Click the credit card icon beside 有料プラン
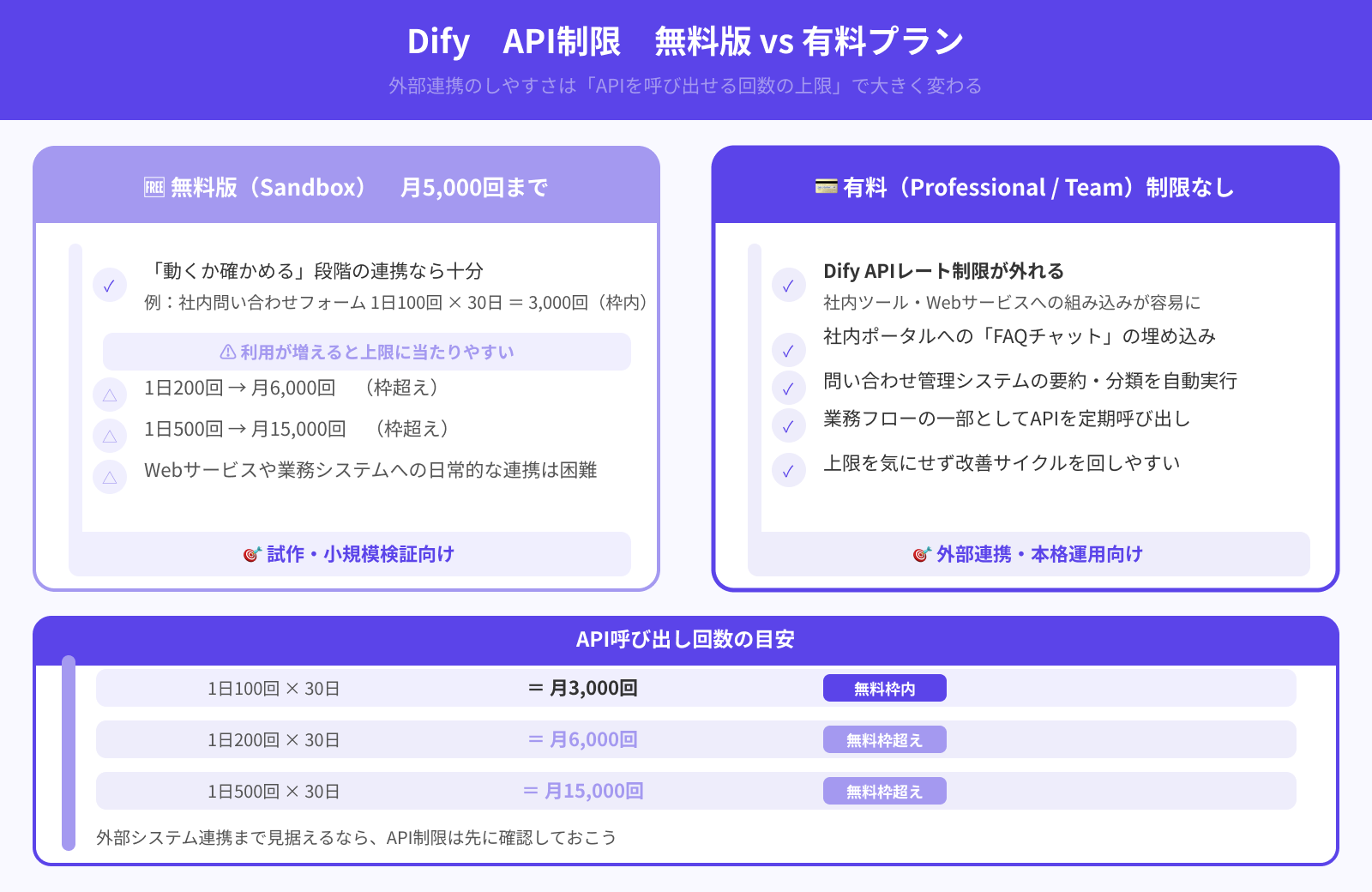This screenshot has width=1372, height=892. [x=825, y=186]
